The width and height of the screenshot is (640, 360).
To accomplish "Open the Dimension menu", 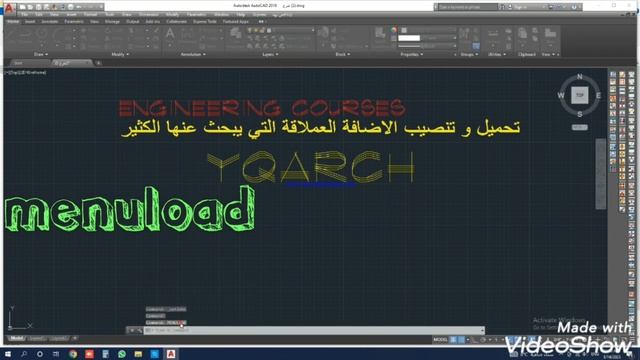I will pos(148,15).
